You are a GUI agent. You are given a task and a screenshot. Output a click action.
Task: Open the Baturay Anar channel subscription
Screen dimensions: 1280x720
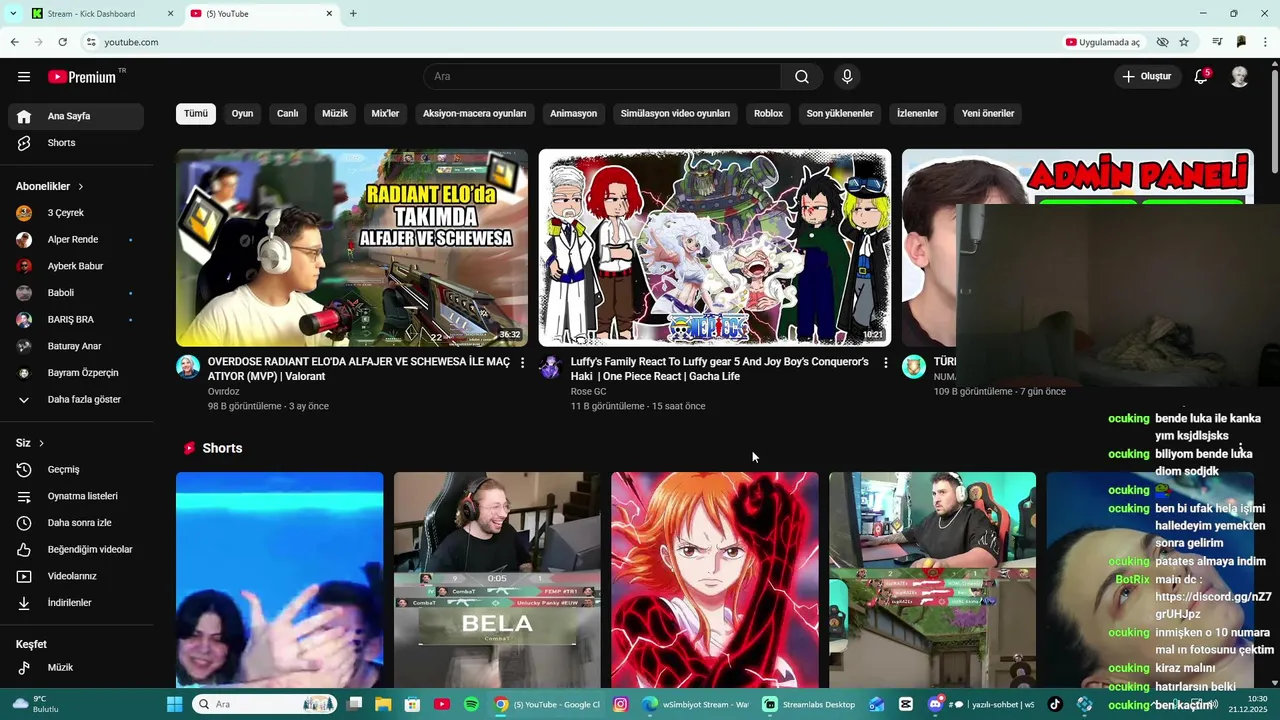[x=76, y=346]
